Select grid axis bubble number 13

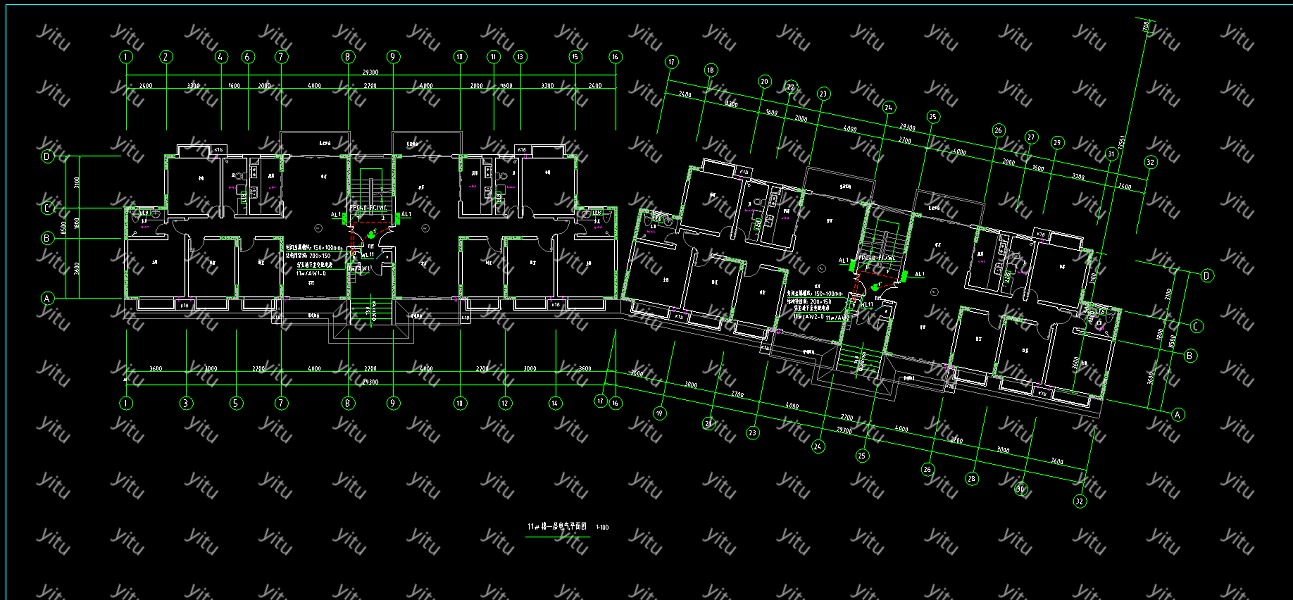[x=520, y=57]
